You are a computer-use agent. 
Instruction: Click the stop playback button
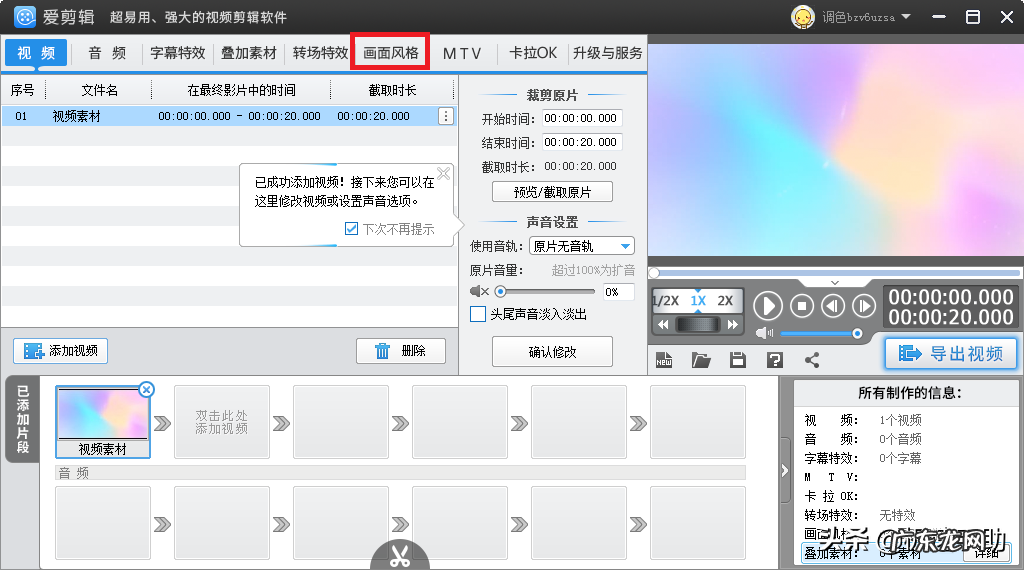[x=802, y=305]
